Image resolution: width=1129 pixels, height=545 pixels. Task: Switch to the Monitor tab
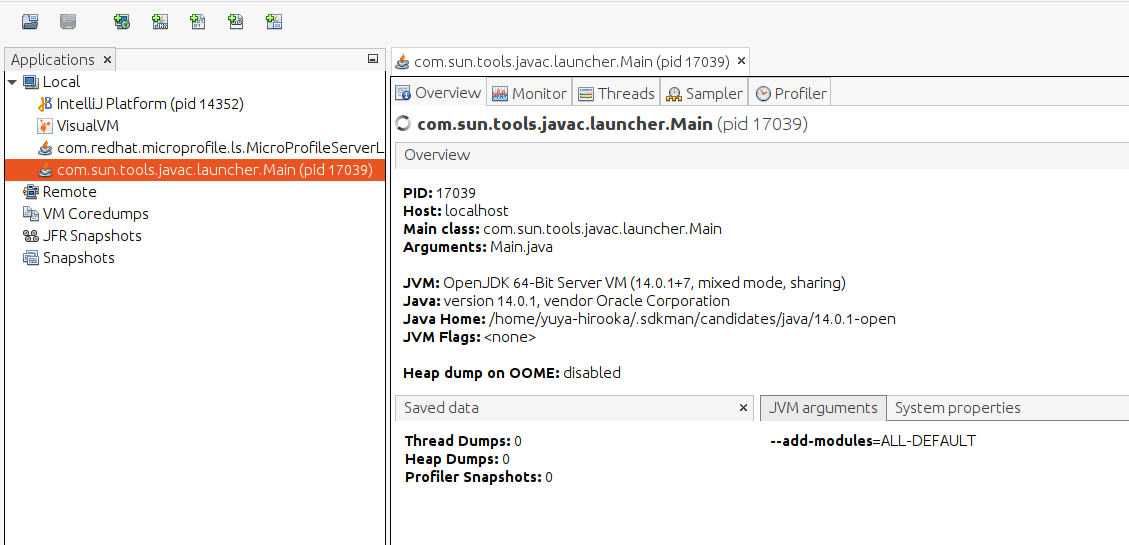(530, 94)
